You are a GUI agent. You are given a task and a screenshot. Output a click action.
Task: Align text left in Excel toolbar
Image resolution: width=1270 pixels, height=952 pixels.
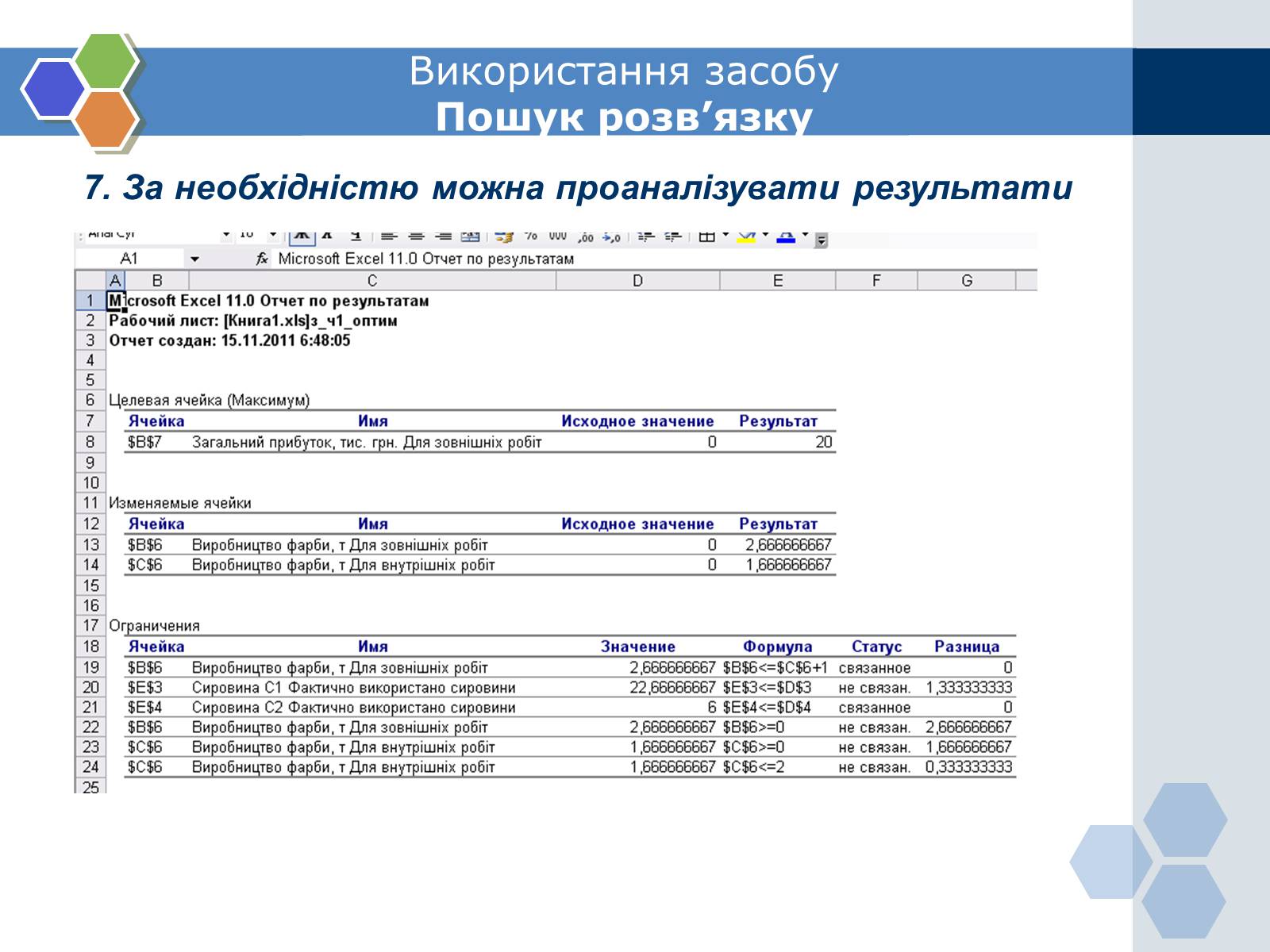click(388, 236)
